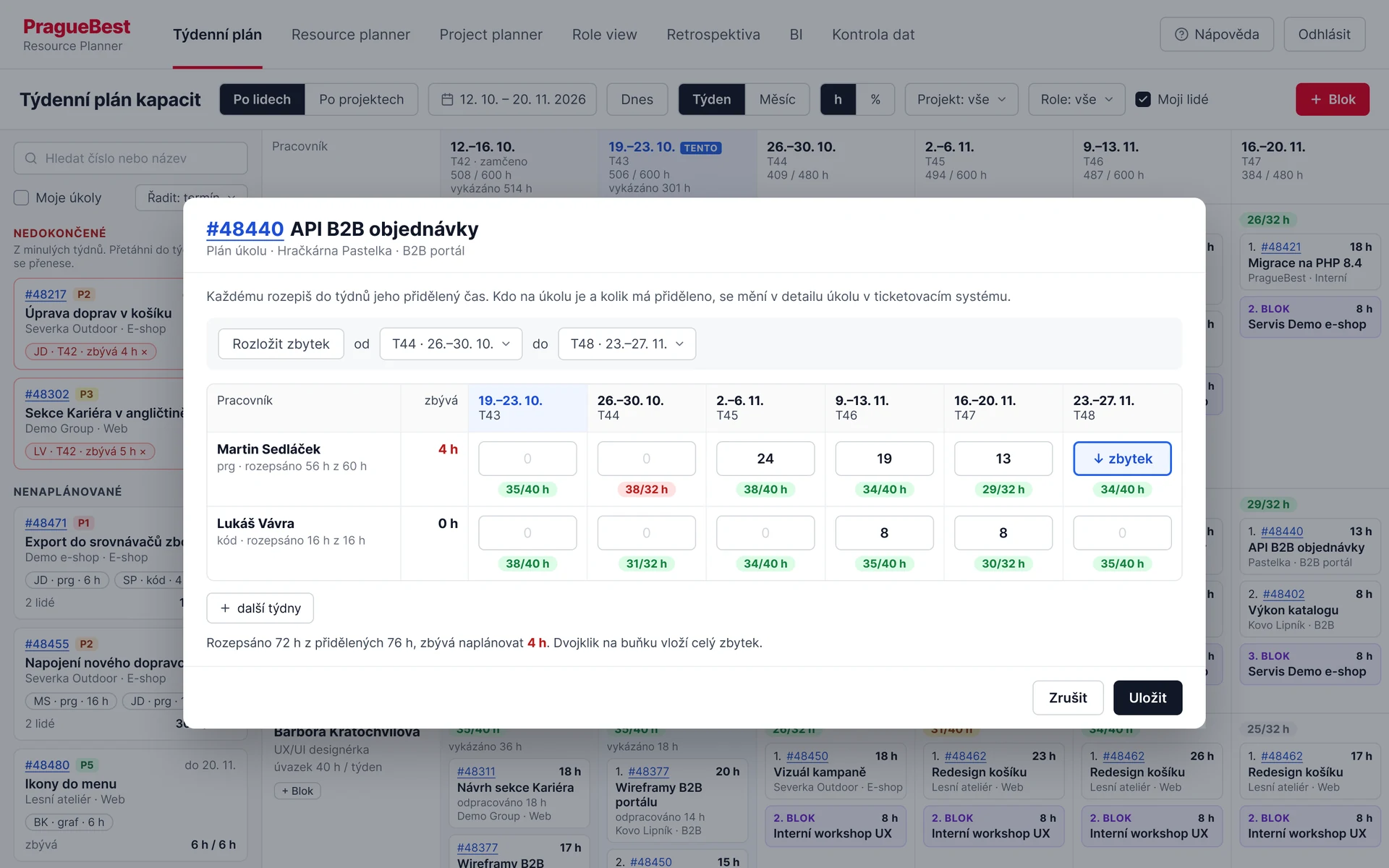
Task: Click the Rozložit zbytek button
Action: pos(281,344)
